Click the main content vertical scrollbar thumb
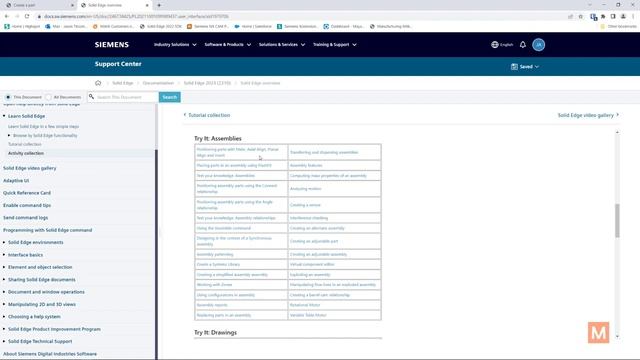The width and height of the screenshot is (640, 360). pos(617,220)
